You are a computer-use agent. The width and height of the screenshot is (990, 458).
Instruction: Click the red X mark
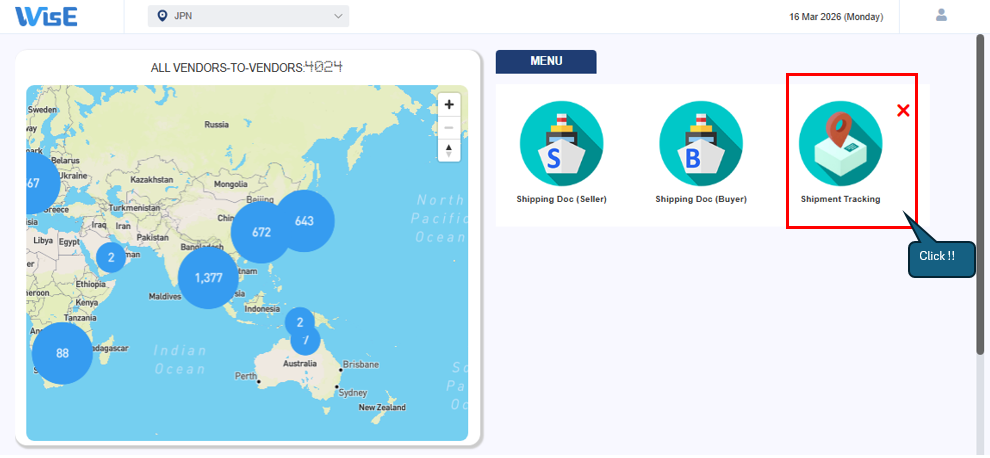[x=903, y=111]
